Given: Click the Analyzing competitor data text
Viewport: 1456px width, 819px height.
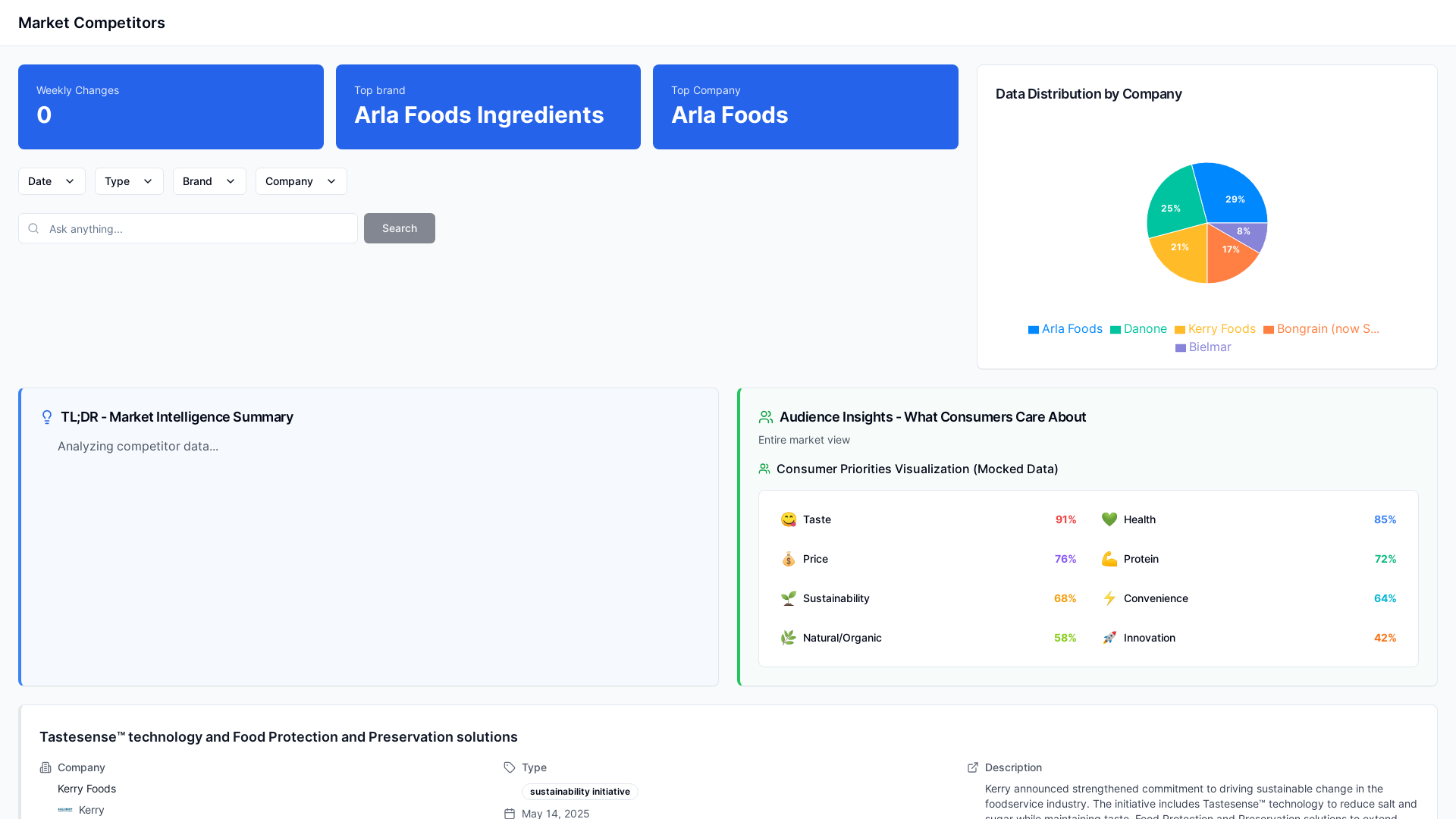Looking at the screenshot, I should (138, 447).
